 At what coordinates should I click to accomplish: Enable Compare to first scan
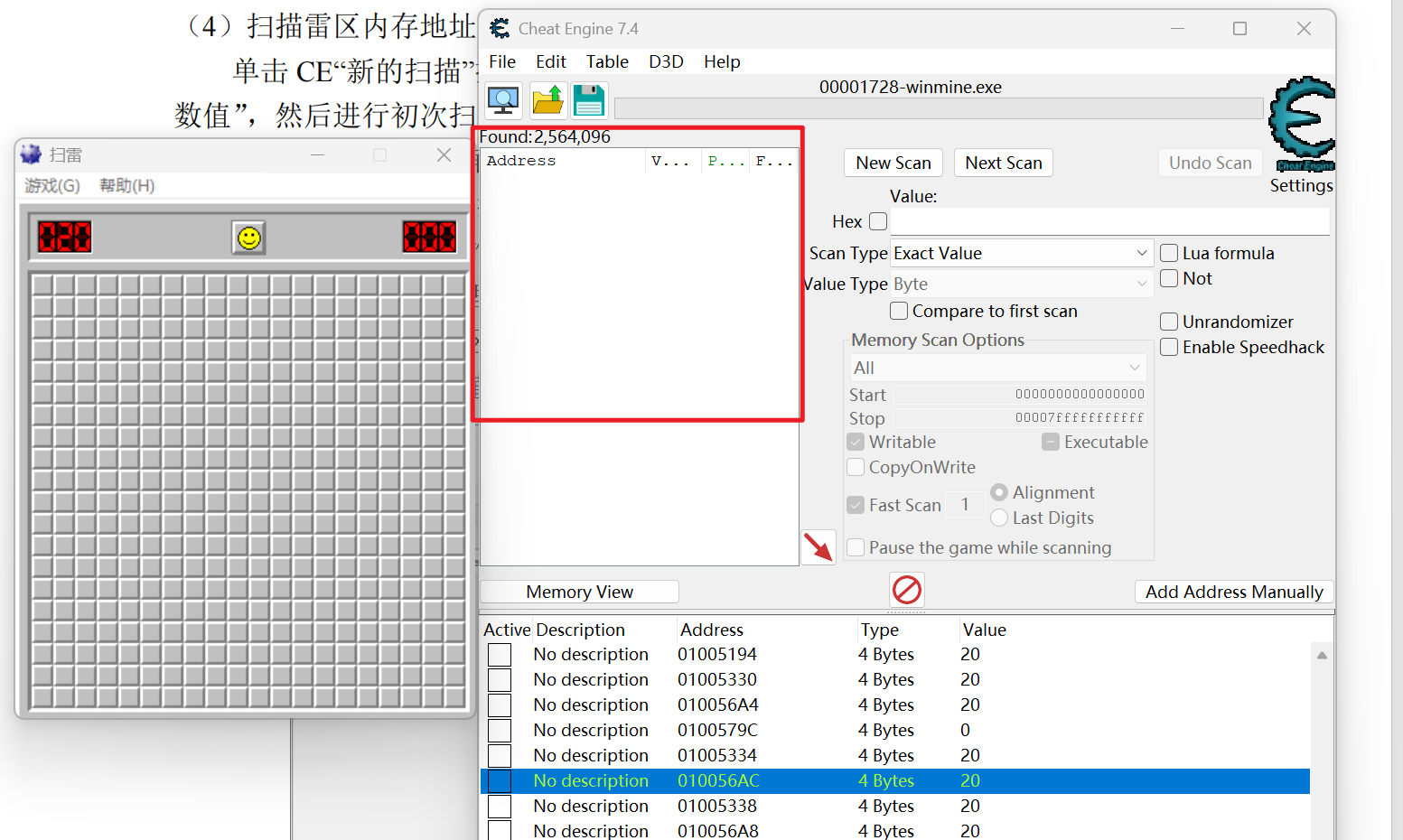pos(899,311)
